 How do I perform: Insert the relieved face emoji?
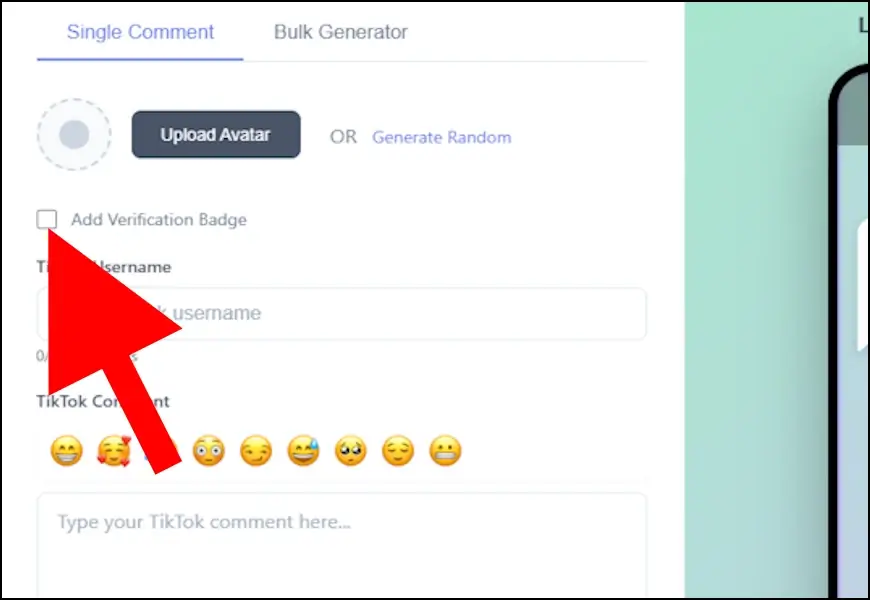click(398, 451)
